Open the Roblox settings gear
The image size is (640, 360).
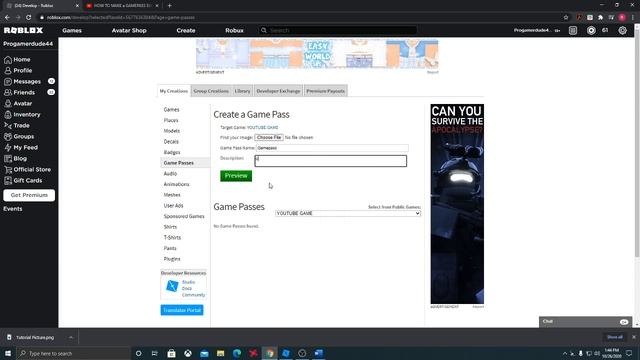[622, 31]
